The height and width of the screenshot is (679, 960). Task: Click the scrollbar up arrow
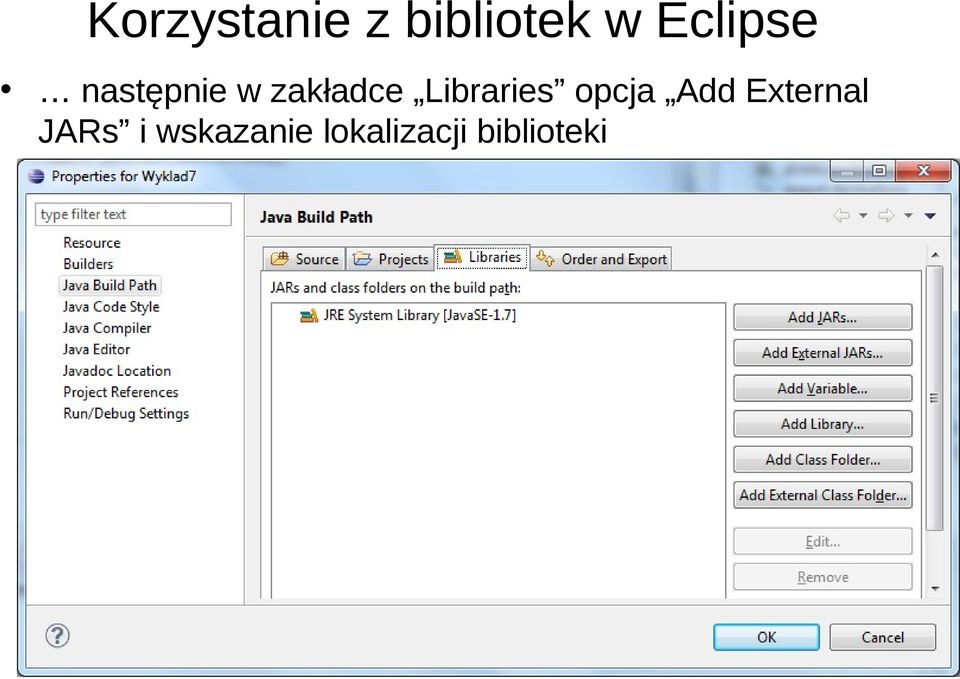[x=935, y=255]
